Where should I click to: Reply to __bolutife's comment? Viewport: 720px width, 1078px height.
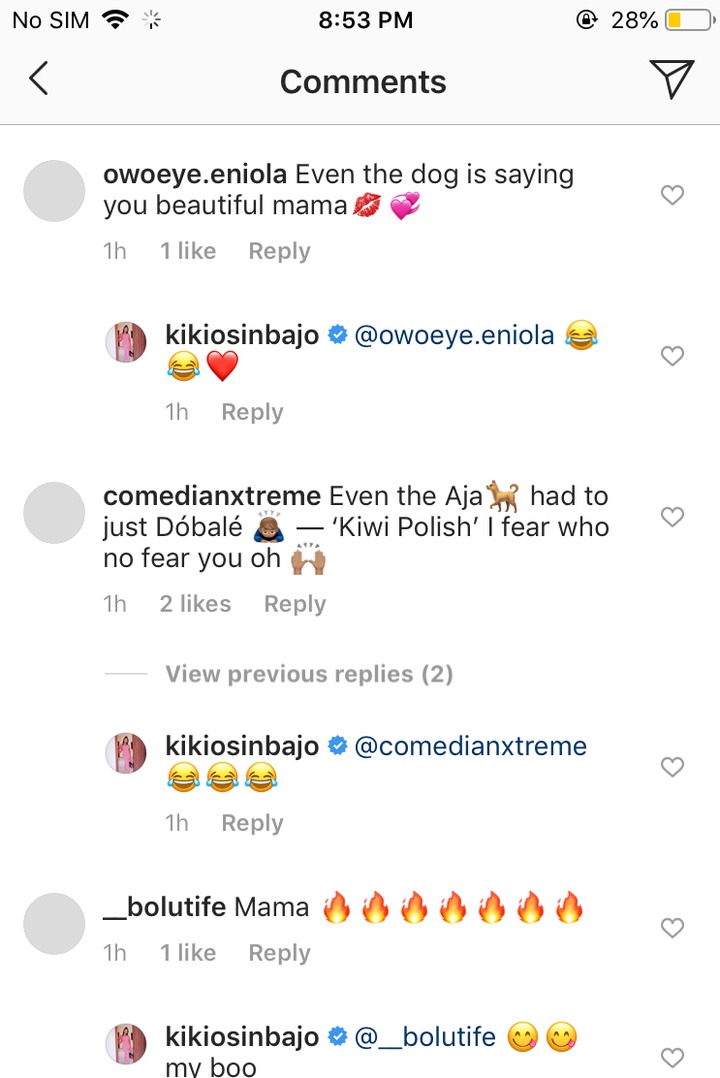point(279,953)
